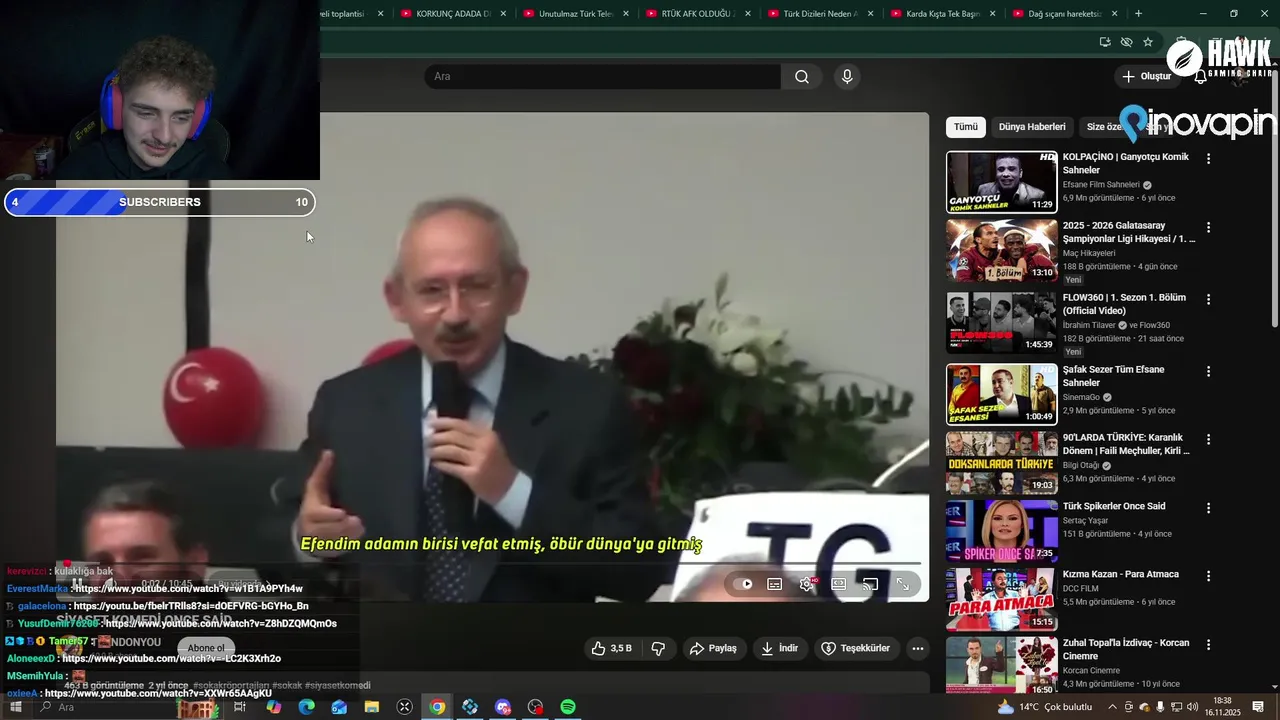Close the Dağ sıçanı hareketsiz tab
The height and width of the screenshot is (720, 1280).
click(1114, 14)
